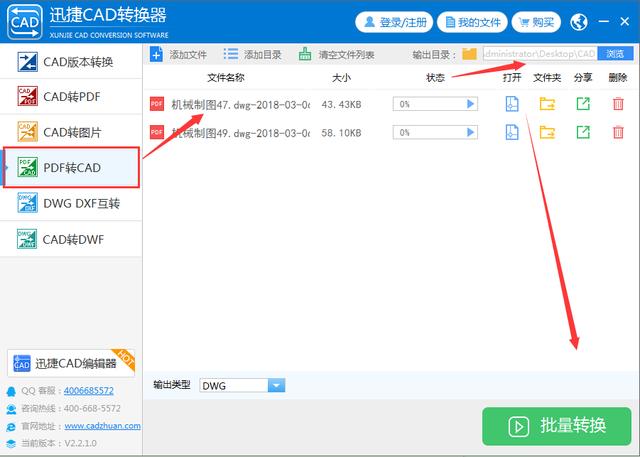The image size is (640, 457).
Task: Minimize the converter window
Action: [604, 21]
